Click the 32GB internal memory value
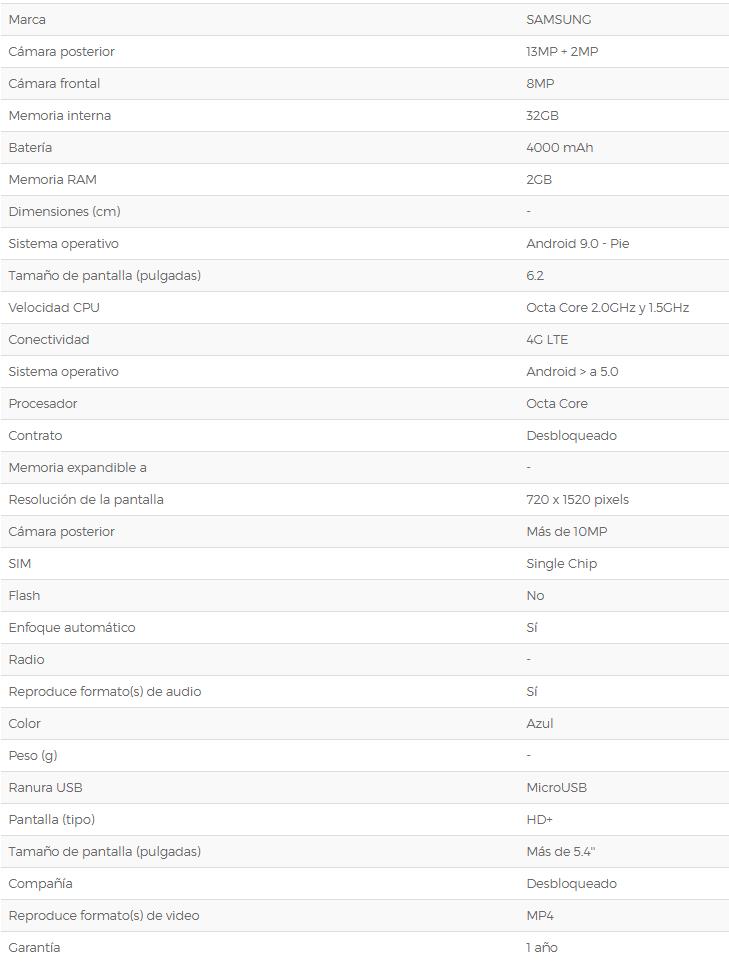The width and height of the screenshot is (729, 969). click(x=542, y=116)
